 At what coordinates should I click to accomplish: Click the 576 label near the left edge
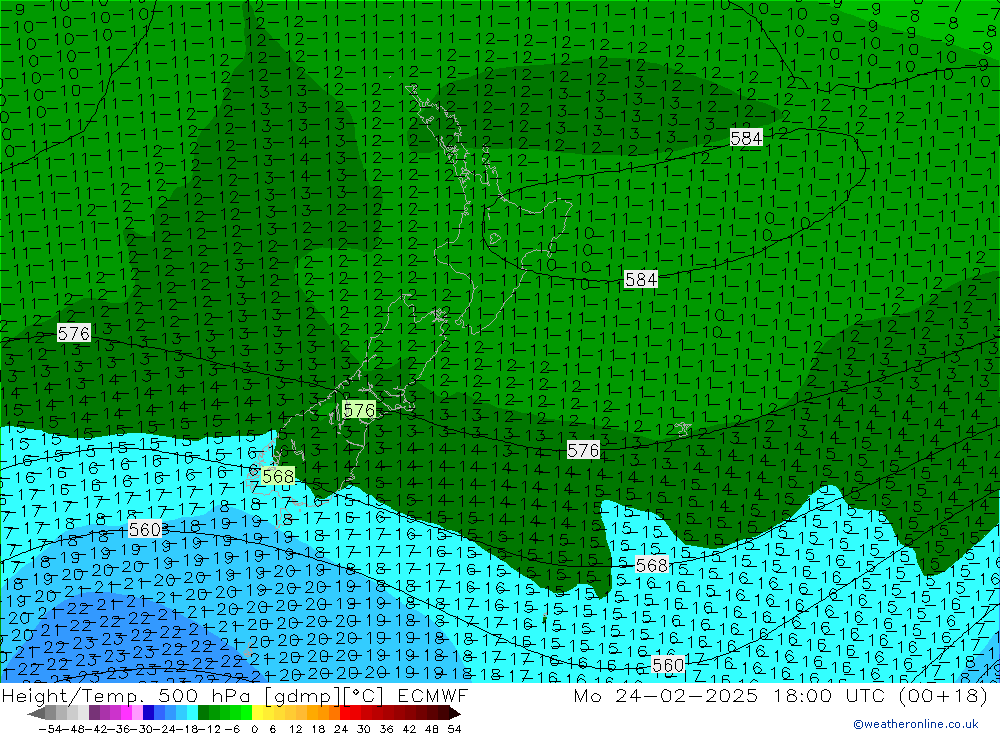click(x=74, y=333)
